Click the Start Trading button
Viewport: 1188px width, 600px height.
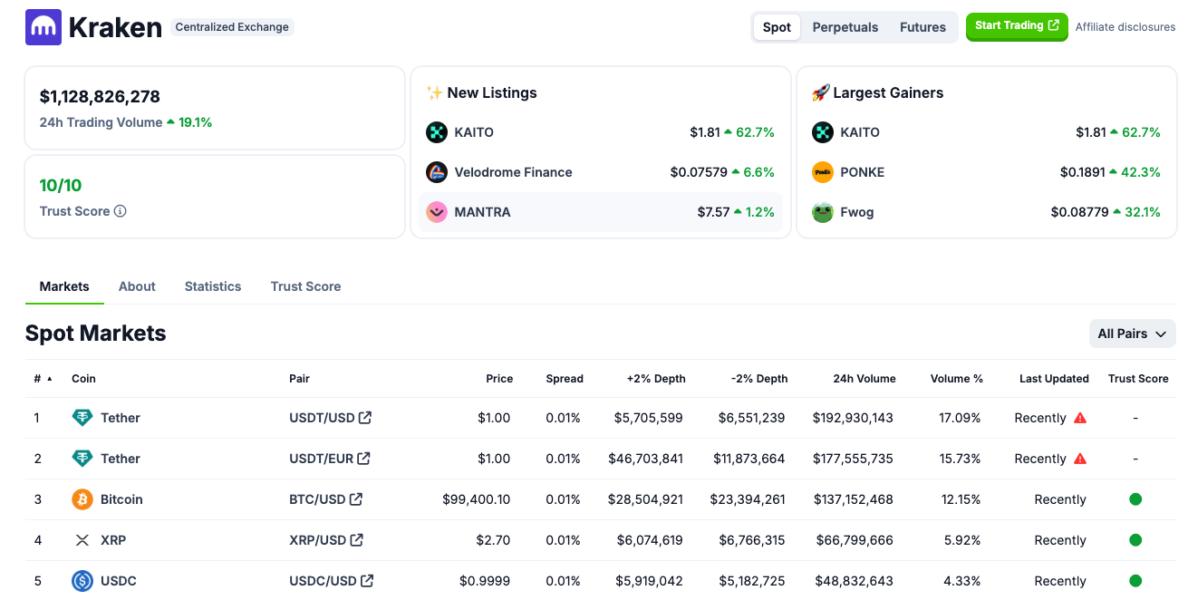1017,27
